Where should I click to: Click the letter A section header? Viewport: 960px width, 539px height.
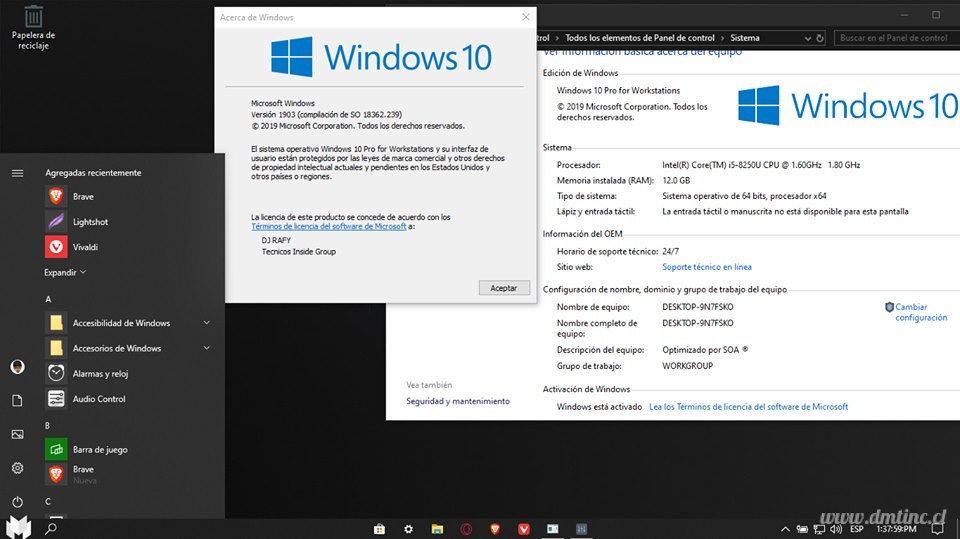pyautogui.click(x=48, y=299)
